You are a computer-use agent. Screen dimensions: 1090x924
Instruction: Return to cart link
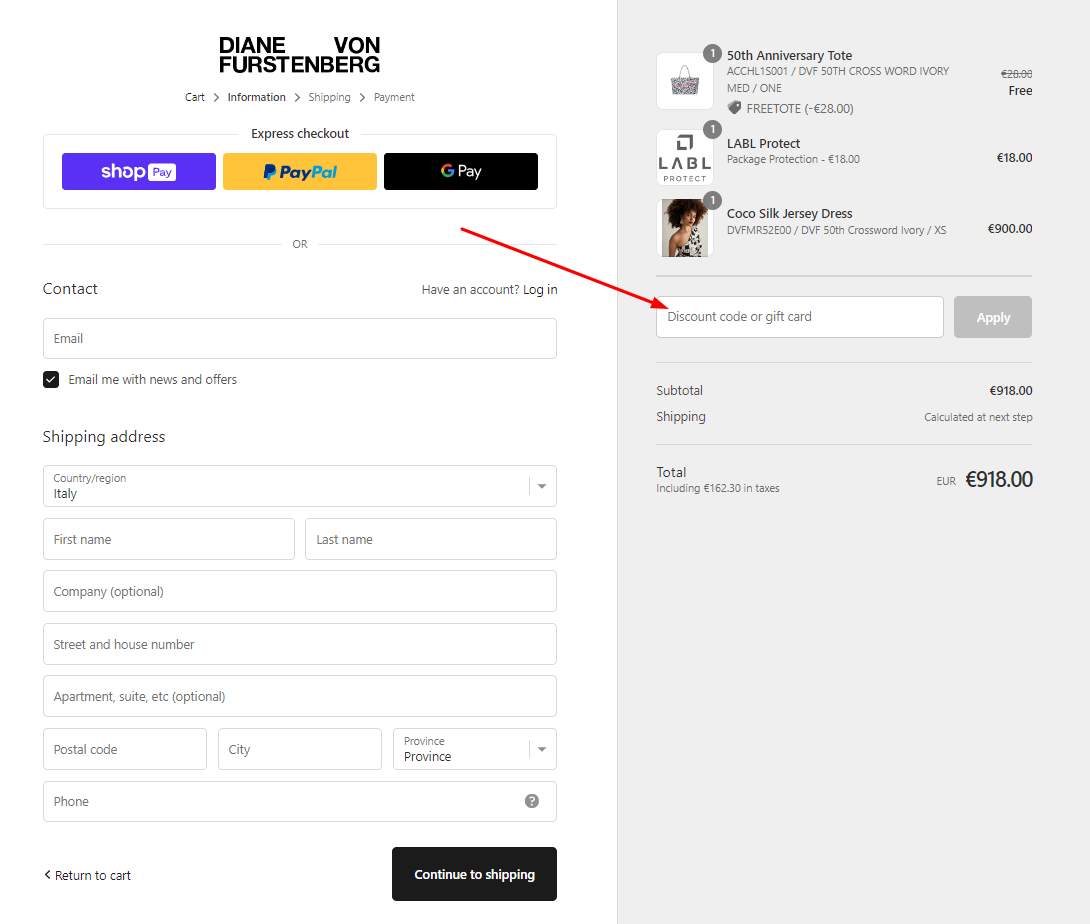[88, 875]
